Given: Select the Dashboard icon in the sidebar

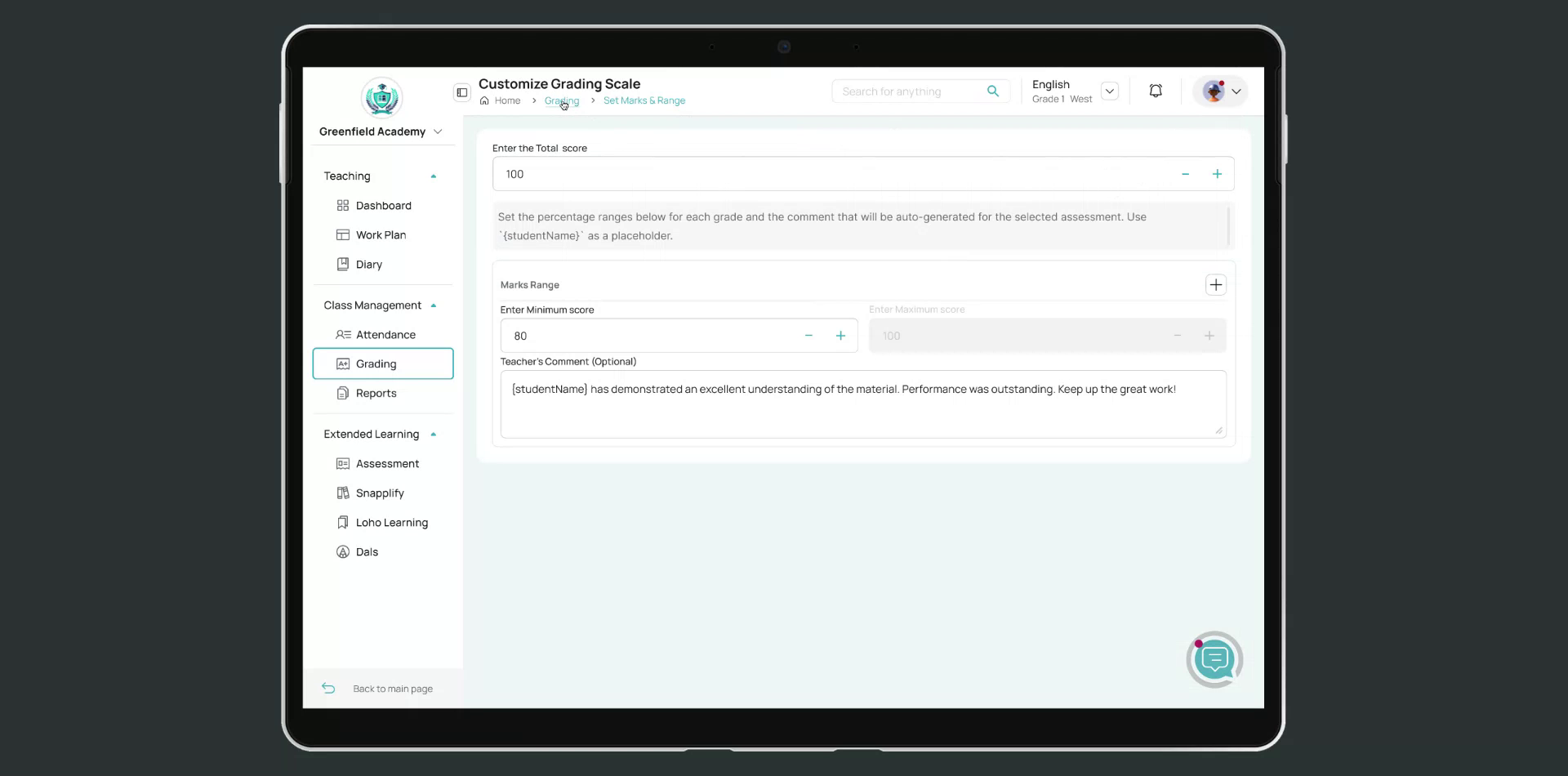Looking at the screenshot, I should 342,205.
